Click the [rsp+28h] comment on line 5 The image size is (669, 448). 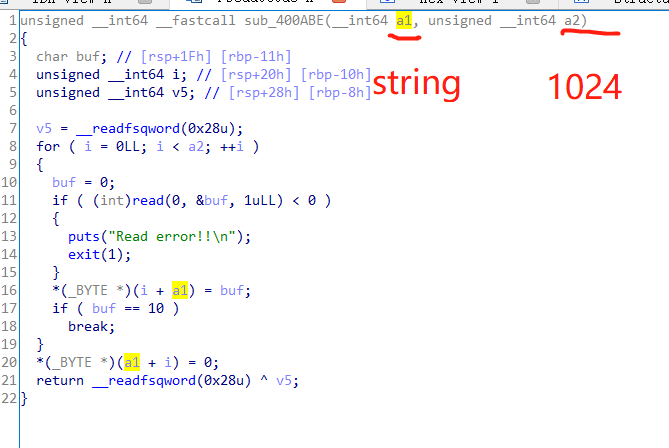click(x=264, y=93)
